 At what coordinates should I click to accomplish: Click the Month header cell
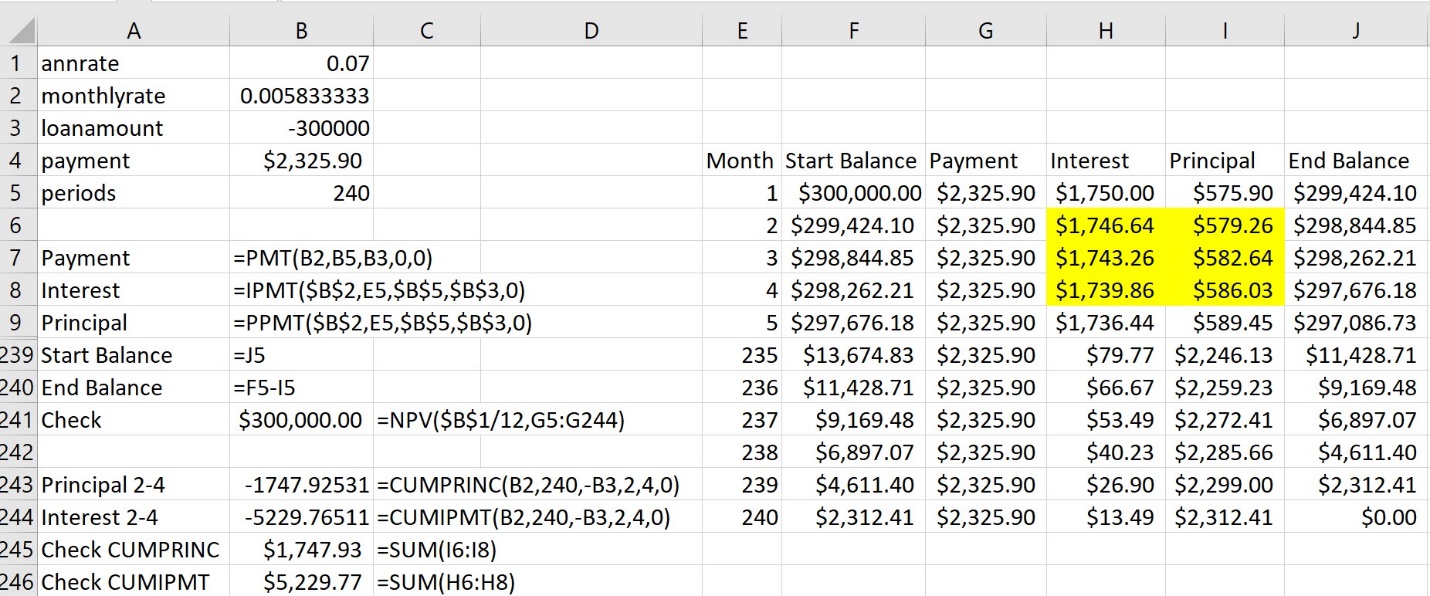[x=742, y=160]
